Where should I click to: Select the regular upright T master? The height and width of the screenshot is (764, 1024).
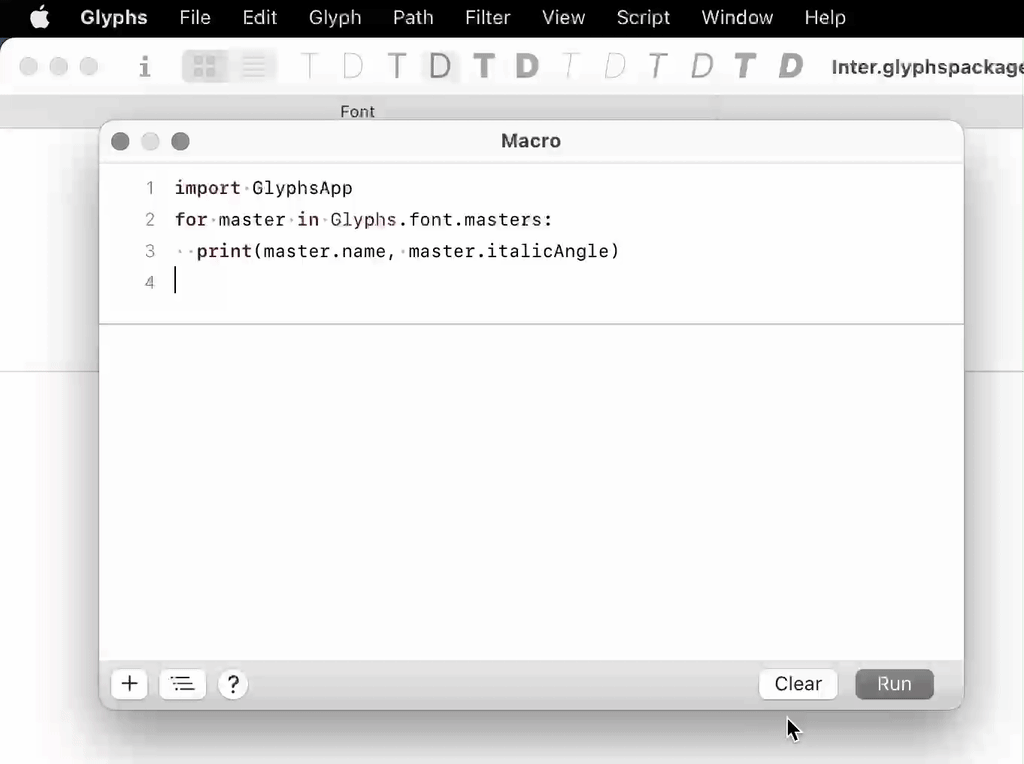pyautogui.click(x=396, y=66)
